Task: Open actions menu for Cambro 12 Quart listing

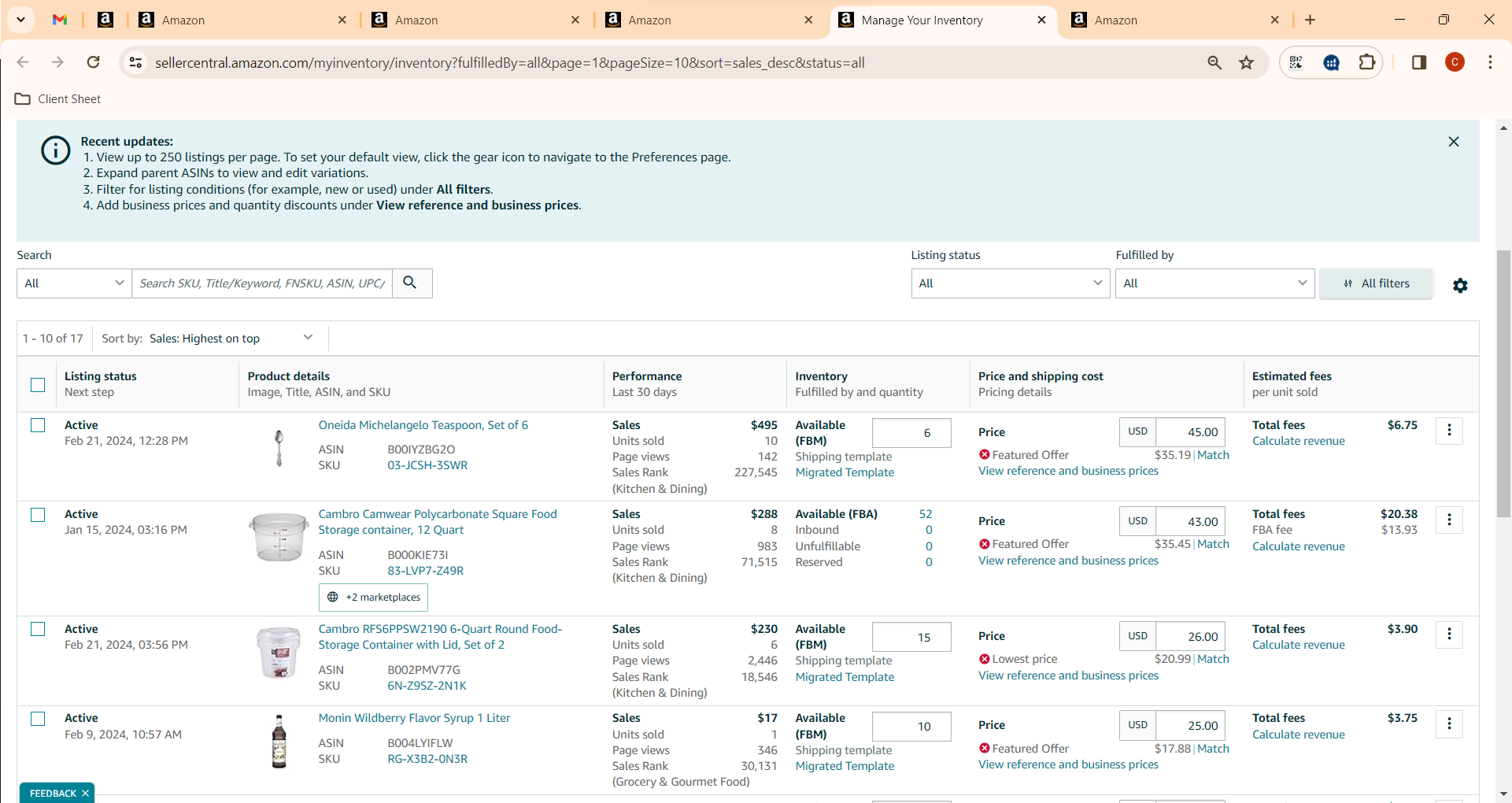Action: click(1449, 520)
